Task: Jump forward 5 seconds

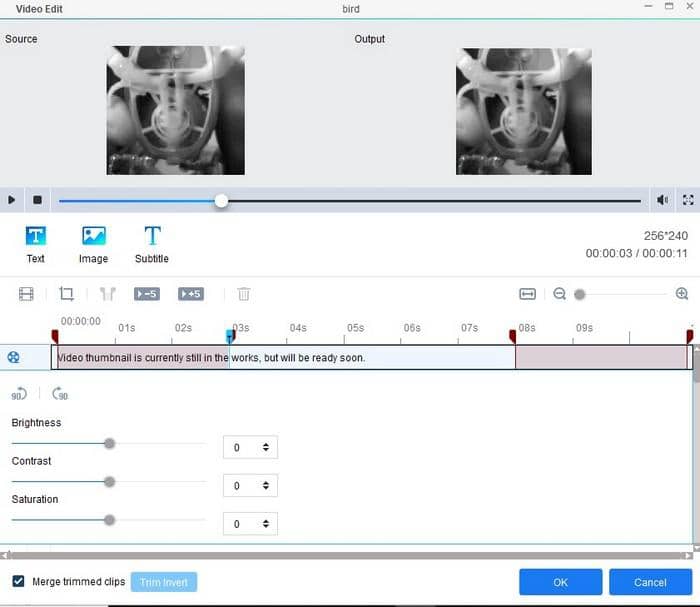Action: click(x=191, y=294)
